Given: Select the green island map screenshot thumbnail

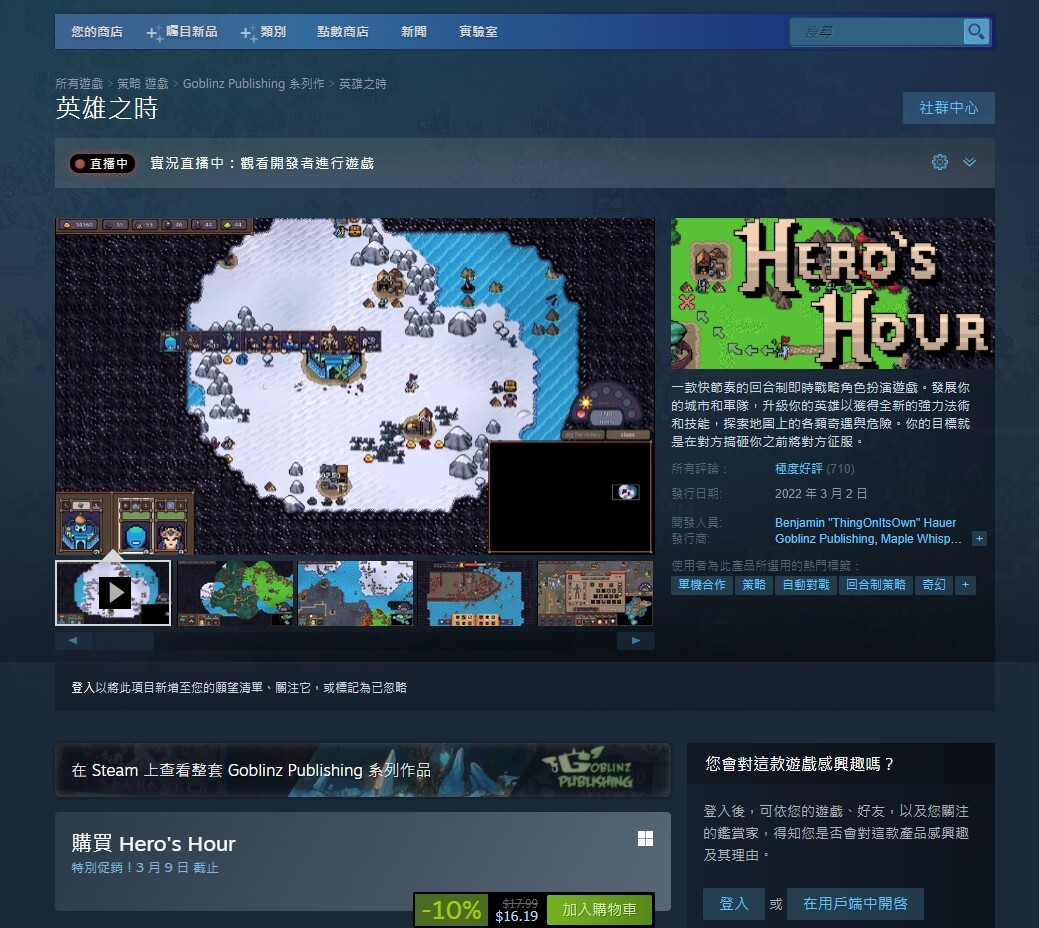Looking at the screenshot, I should pyautogui.click(x=235, y=593).
